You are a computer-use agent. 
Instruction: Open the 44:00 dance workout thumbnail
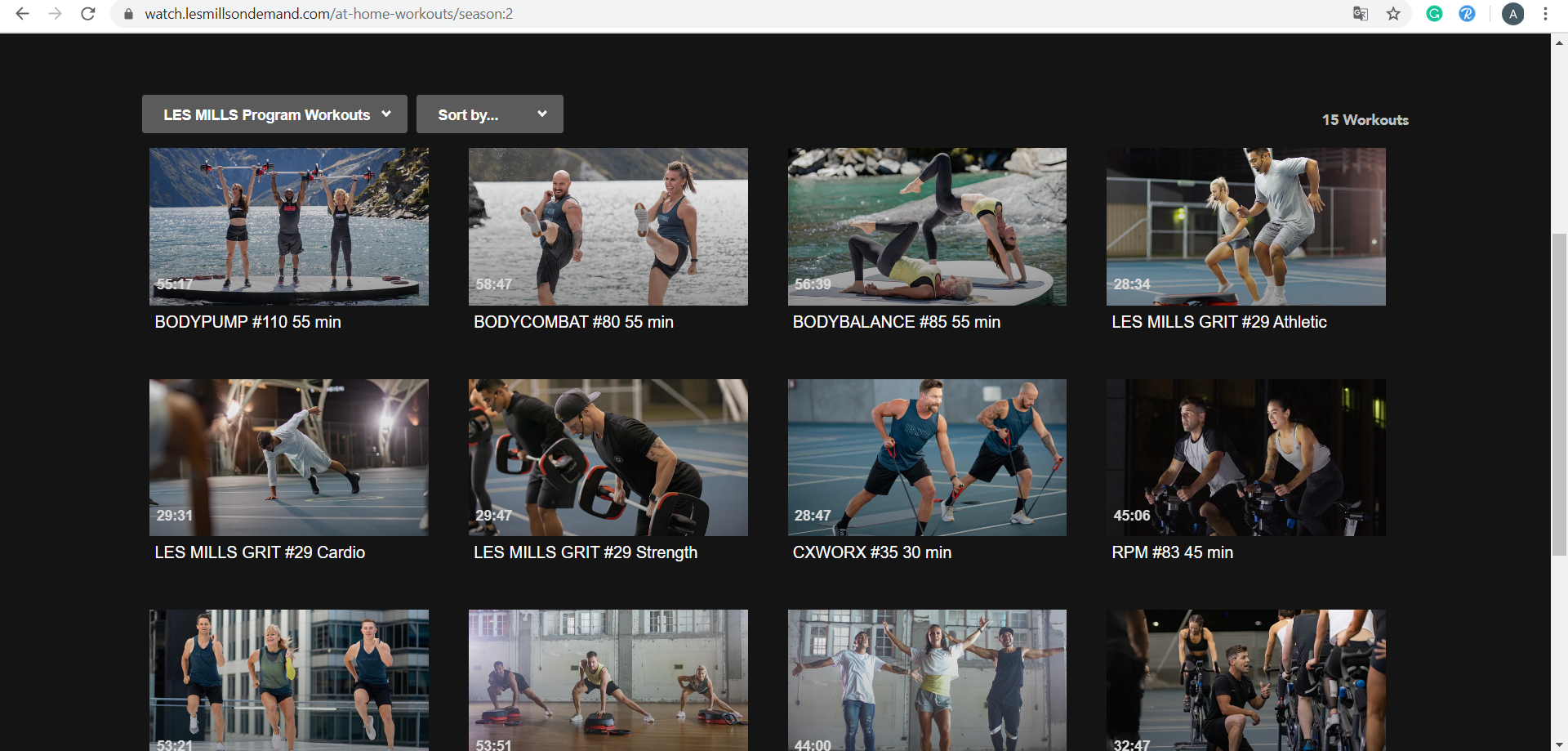[927, 680]
